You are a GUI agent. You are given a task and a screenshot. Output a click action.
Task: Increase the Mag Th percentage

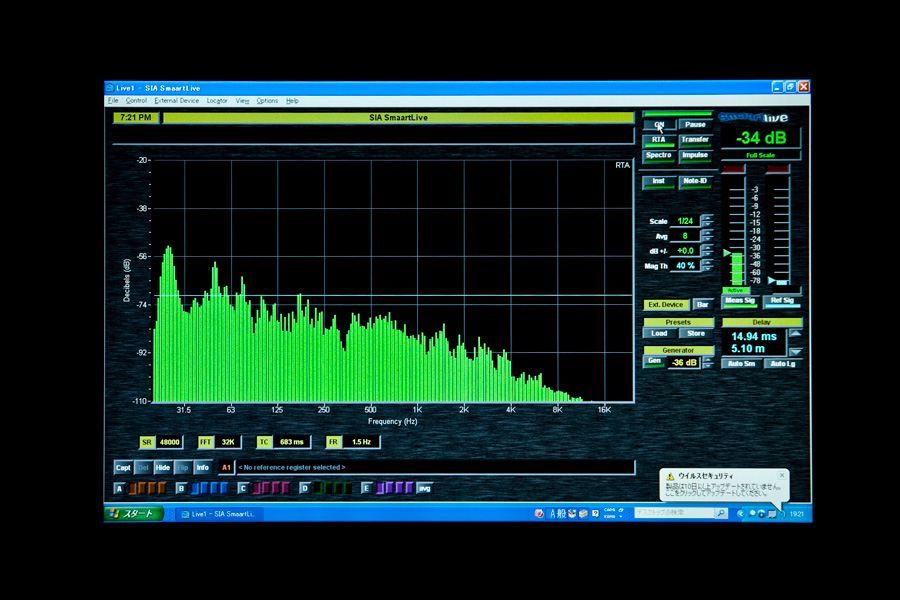point(708,262)
